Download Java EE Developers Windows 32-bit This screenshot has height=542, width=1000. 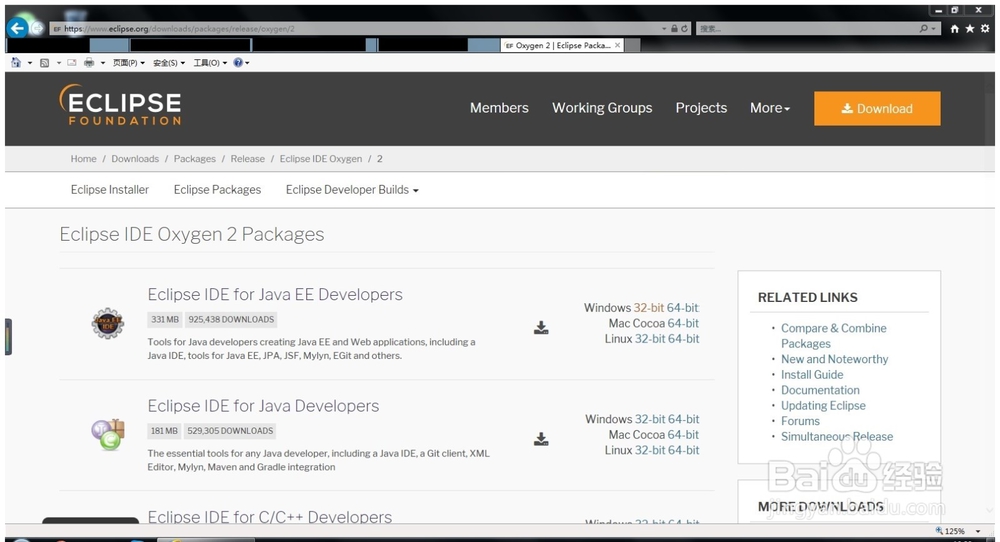649,308
